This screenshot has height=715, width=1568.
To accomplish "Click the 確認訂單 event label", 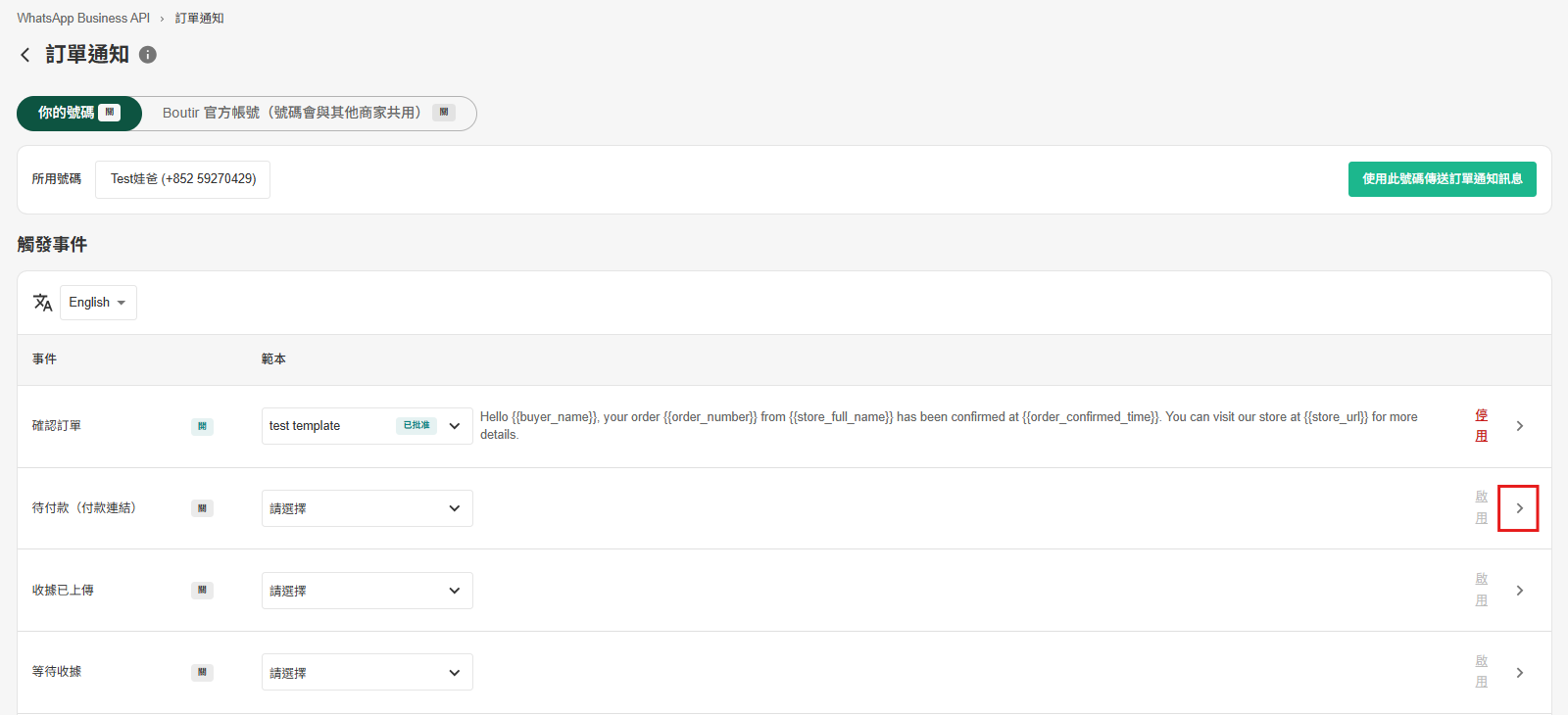I will tap(57, 426).
